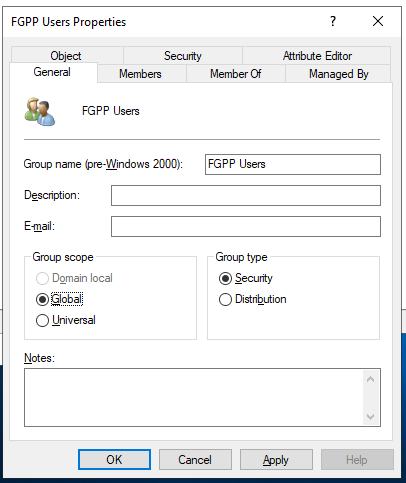This screenshot has height=483, width=406.
Task: Click the Apply button
Action: (276, 460)
